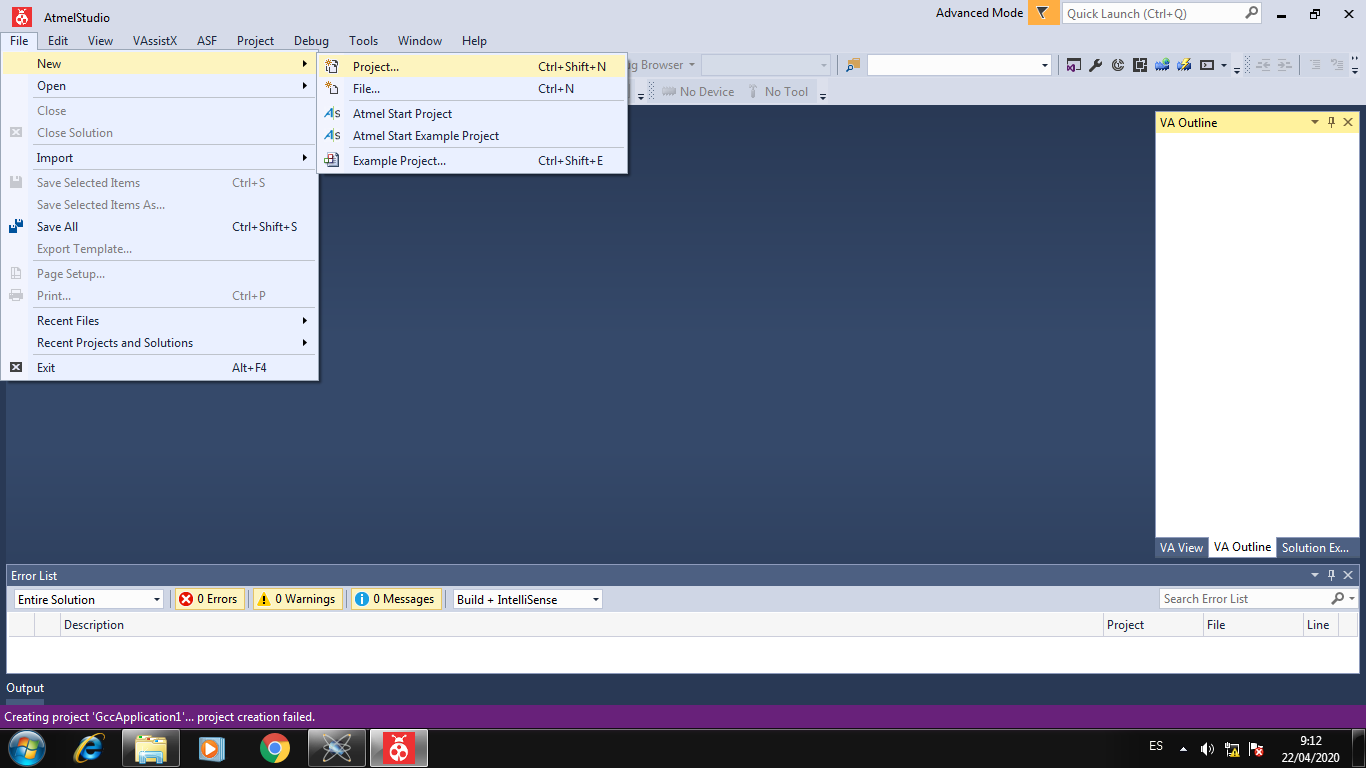Expand the Import submenu
This screenshot has height=768, width=1366.
pyautogui.click(x=160, y=158)
